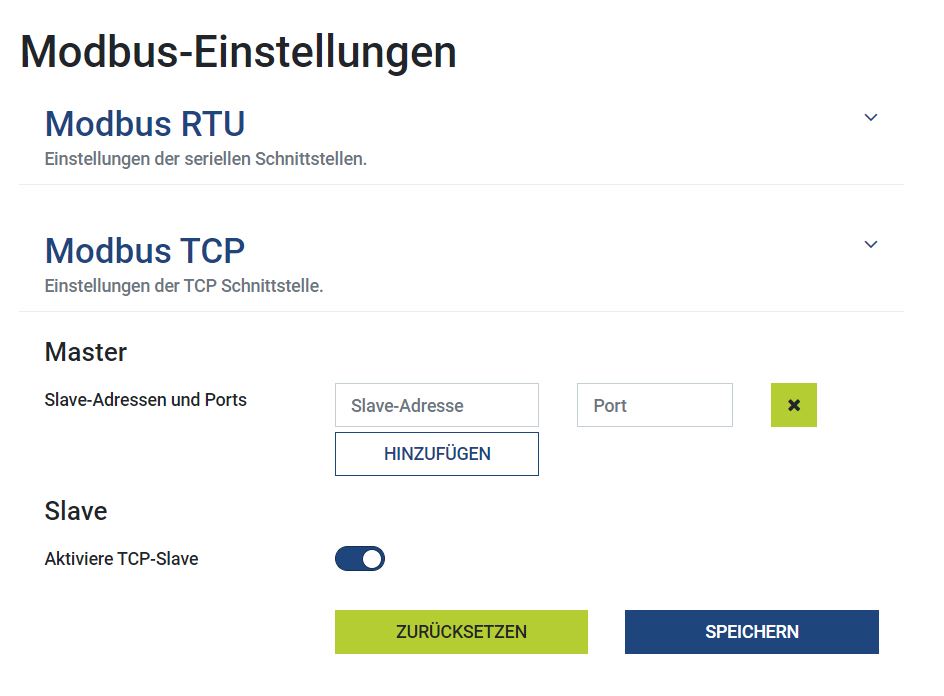The height and width of the screenshot is (696, 944).
Task: Click the divider line below Modbus RTU section
Action: 460,184
